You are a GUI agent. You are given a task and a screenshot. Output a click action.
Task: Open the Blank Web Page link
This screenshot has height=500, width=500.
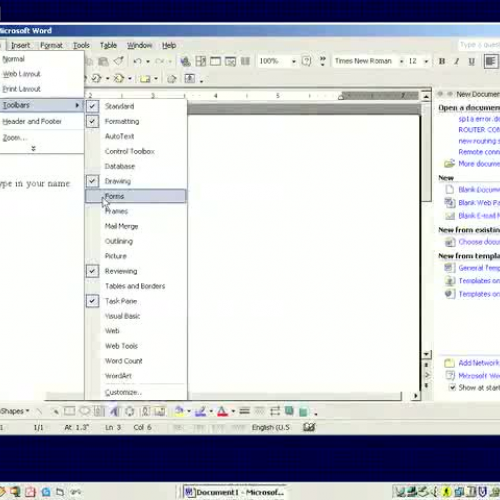[479, 203]
